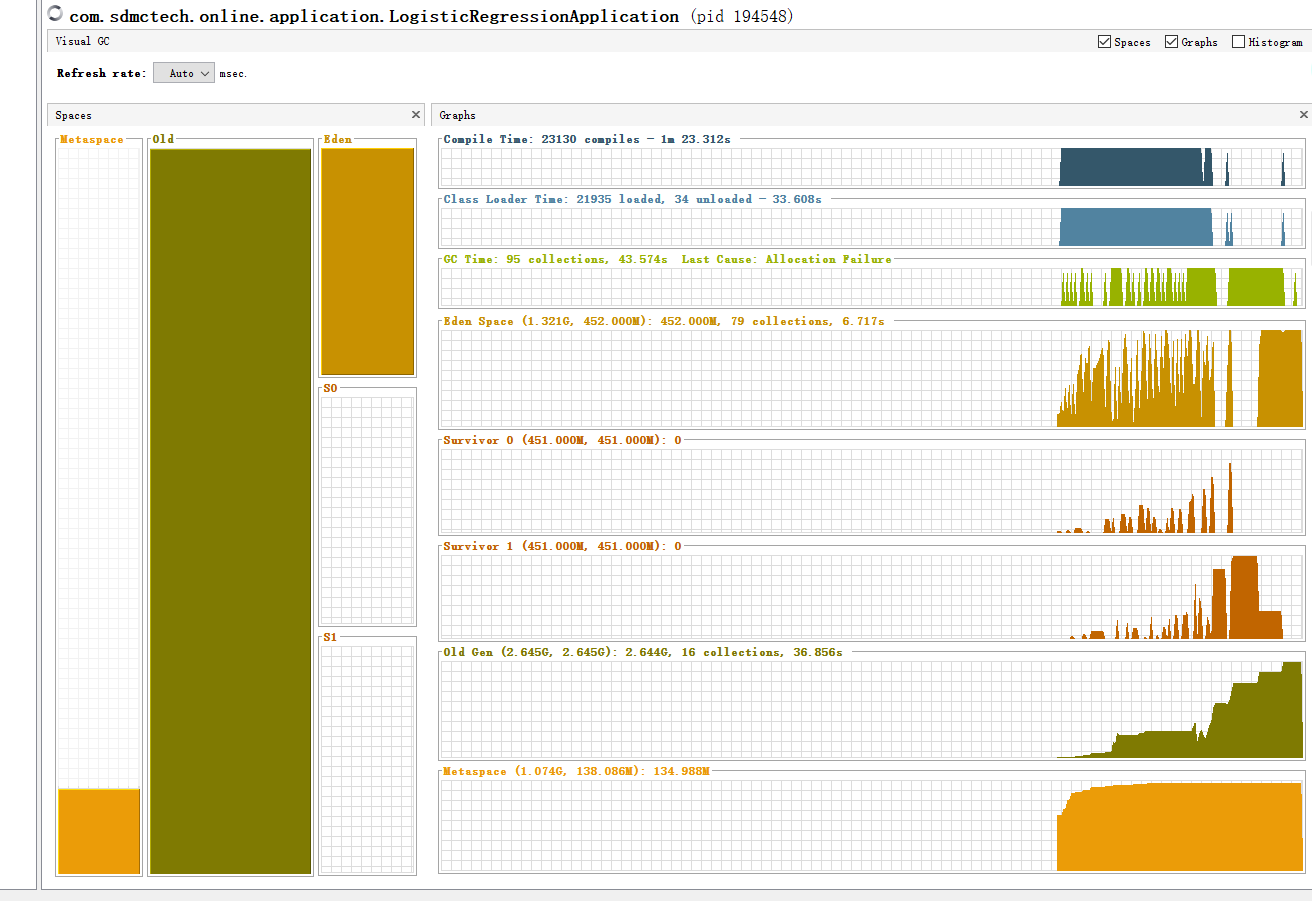Click the Metaspace usage bar
Screen dimensions: 1312x901
[x=98, y=830]
